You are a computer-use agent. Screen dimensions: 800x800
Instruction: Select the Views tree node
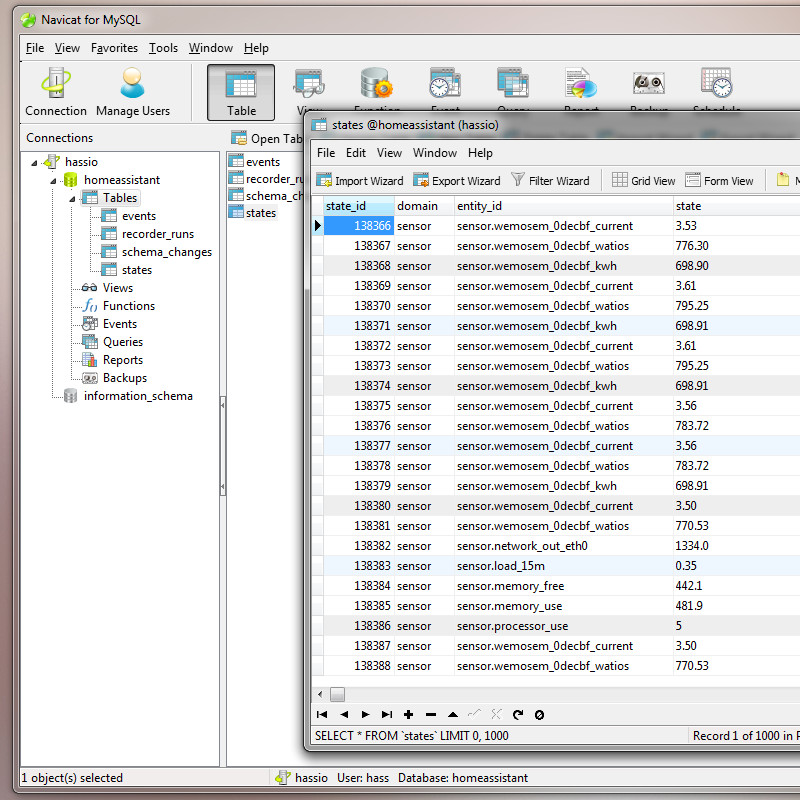point(117,288)
